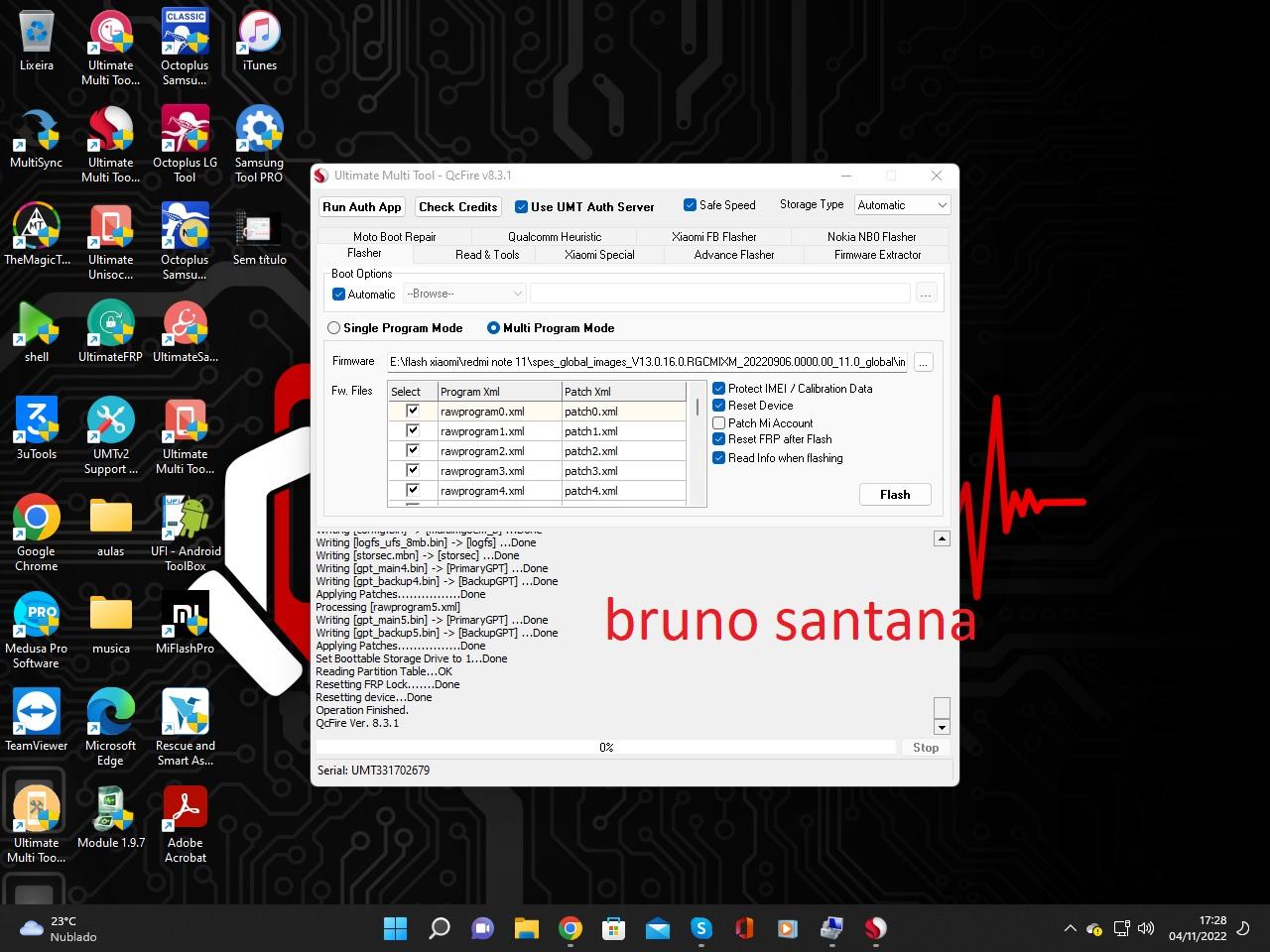Open the Advance Flasher tab
This screenshot has height=952, width=1270.
pyautogui.click(x=734, y=255)
